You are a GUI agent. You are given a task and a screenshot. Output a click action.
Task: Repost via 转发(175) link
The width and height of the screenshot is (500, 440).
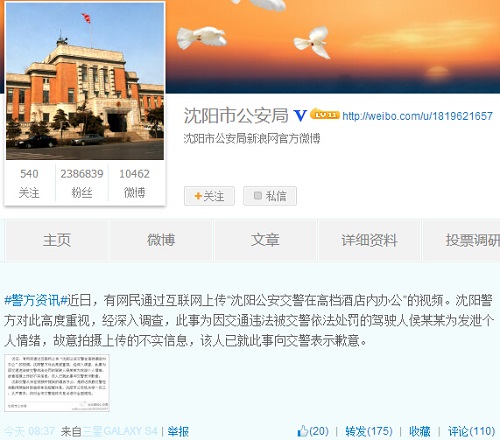[369, 431]
